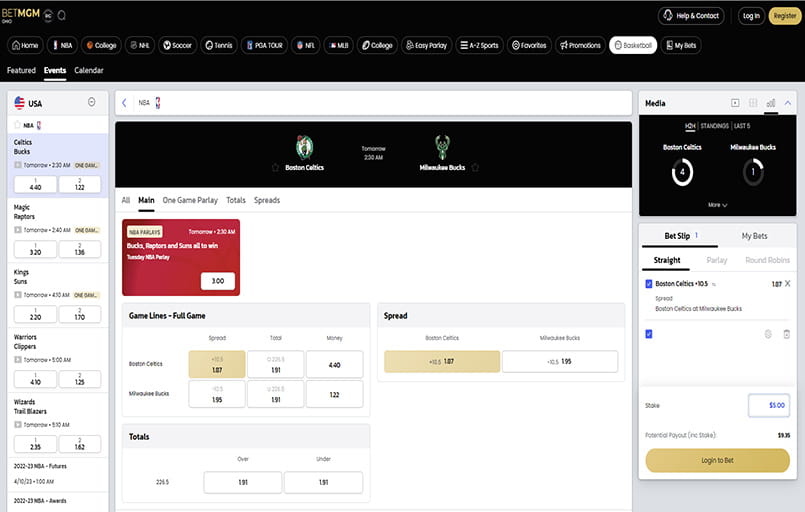This screenshot has width=805, height=512.
Task: Click the Log In button
Action: (751, 16)
